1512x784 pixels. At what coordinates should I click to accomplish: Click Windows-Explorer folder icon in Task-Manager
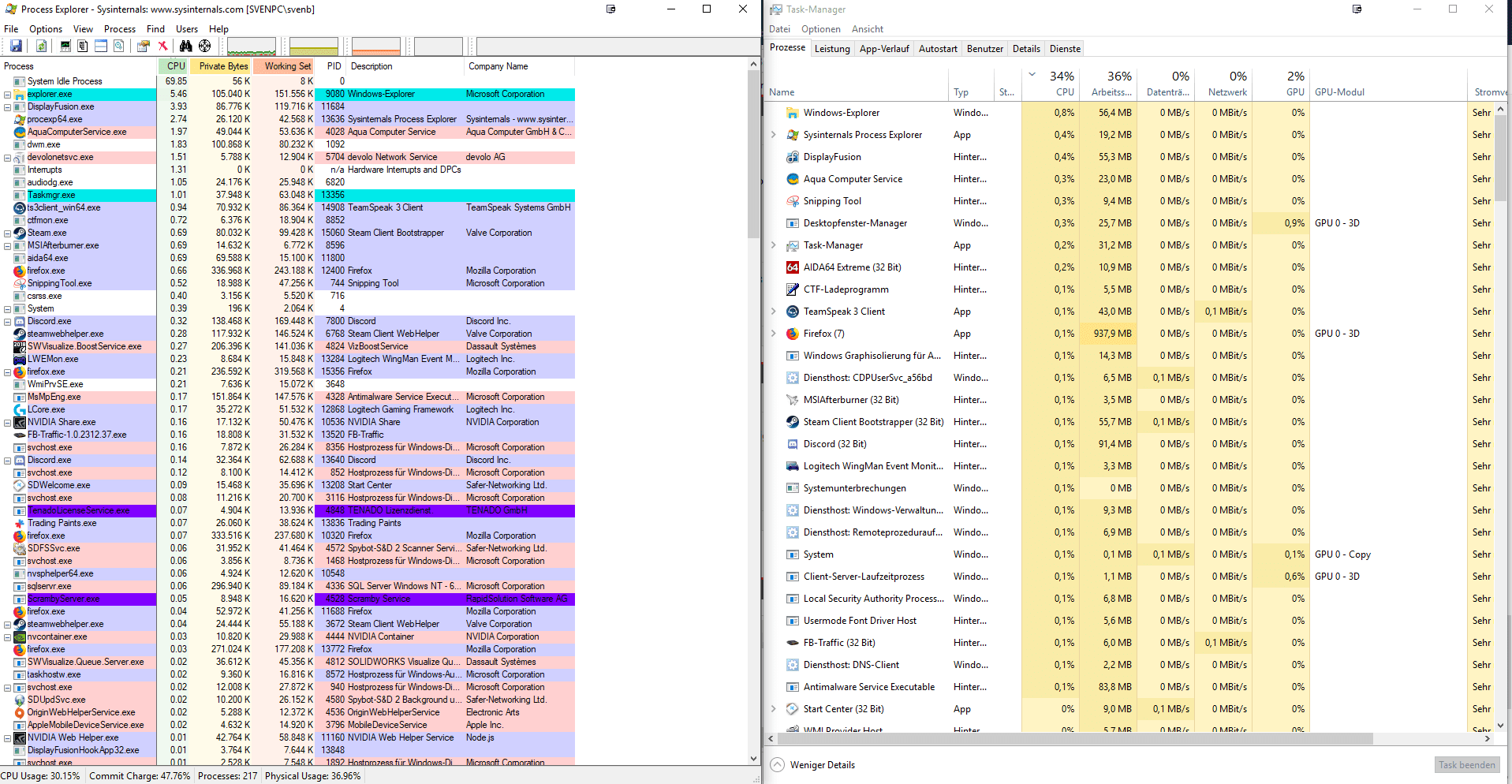[792, 113]
